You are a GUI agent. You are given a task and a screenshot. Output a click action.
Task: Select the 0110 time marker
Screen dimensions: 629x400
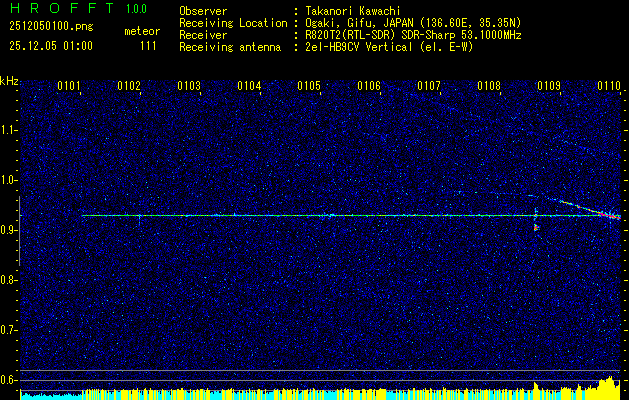[609, 87]
